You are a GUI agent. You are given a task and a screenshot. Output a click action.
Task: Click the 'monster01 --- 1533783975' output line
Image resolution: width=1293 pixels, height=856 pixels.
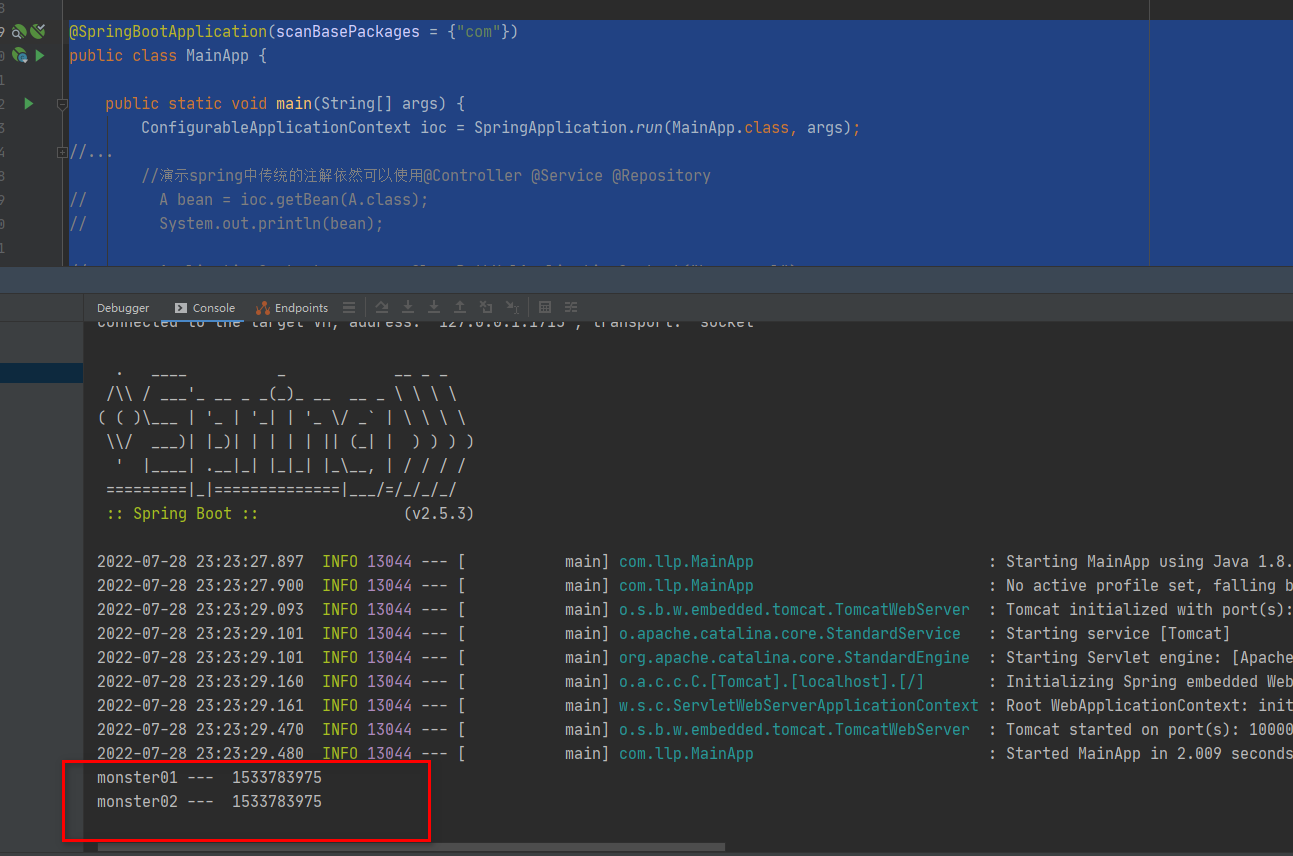point(209,778)
